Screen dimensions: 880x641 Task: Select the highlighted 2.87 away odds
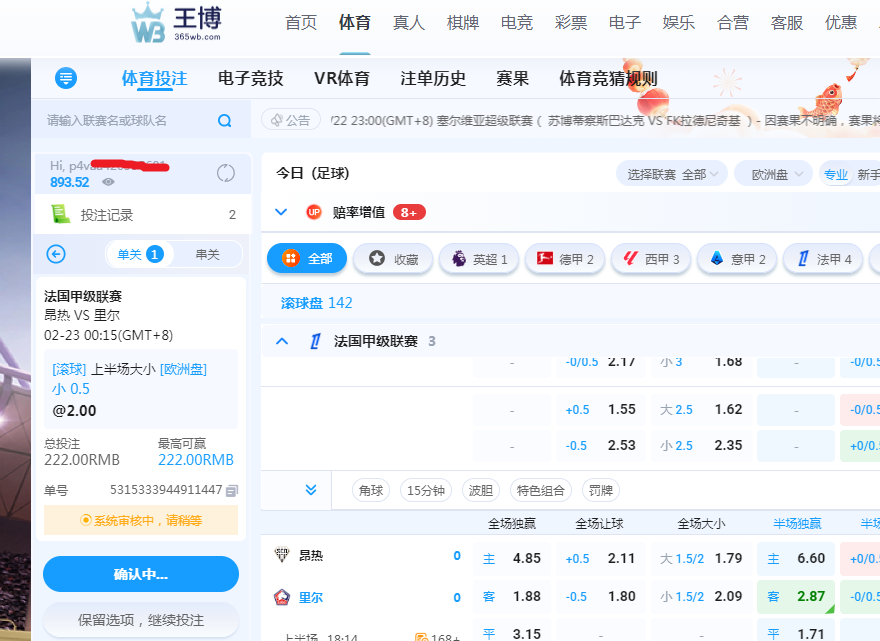[x=797, y=596]
